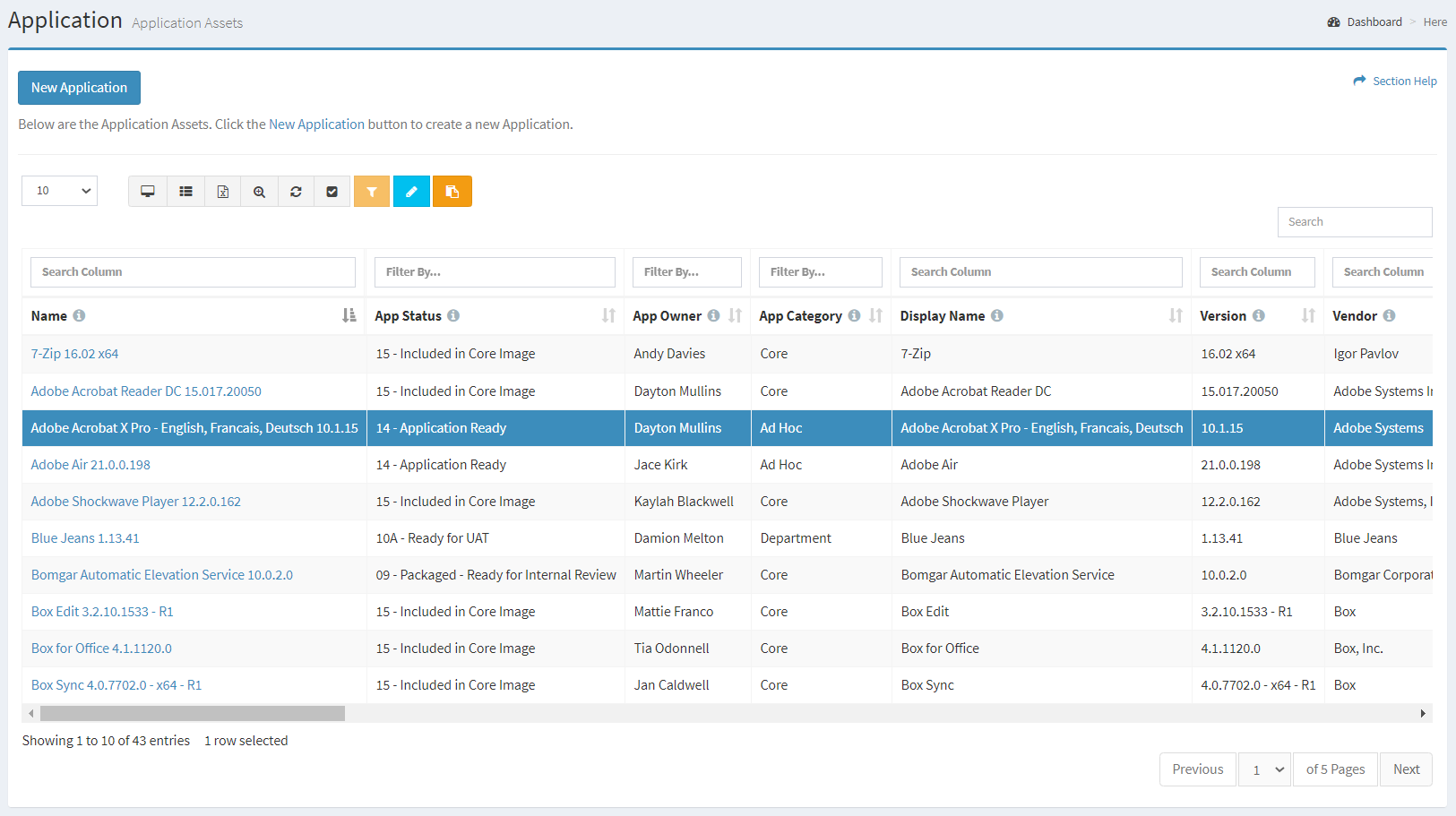
Task: Click the Section Help arrow icon
Action: [x=1360, y=81]
